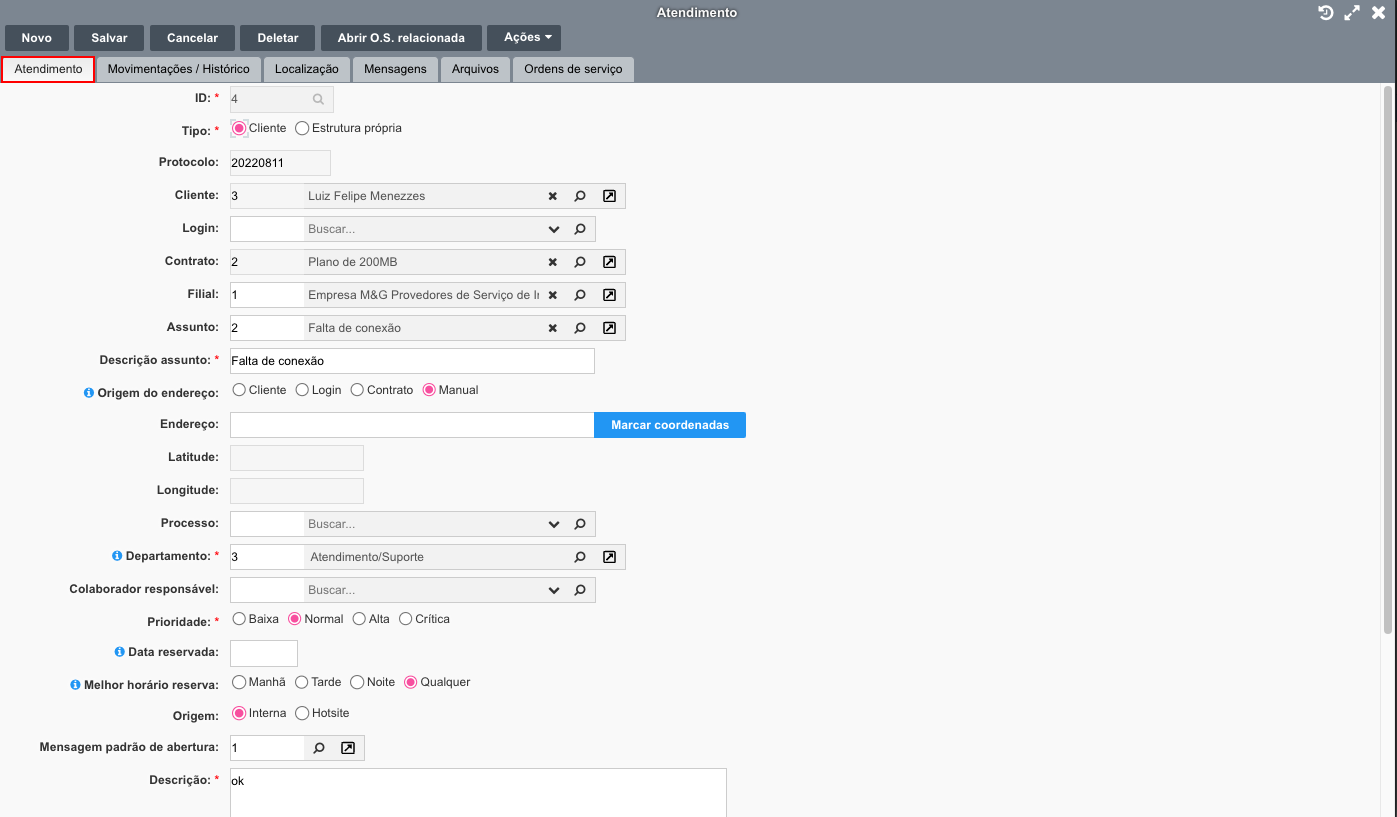The image size is (1397, 817).
Task: Click the Endereço input field
Action: (x=412, y=425)
